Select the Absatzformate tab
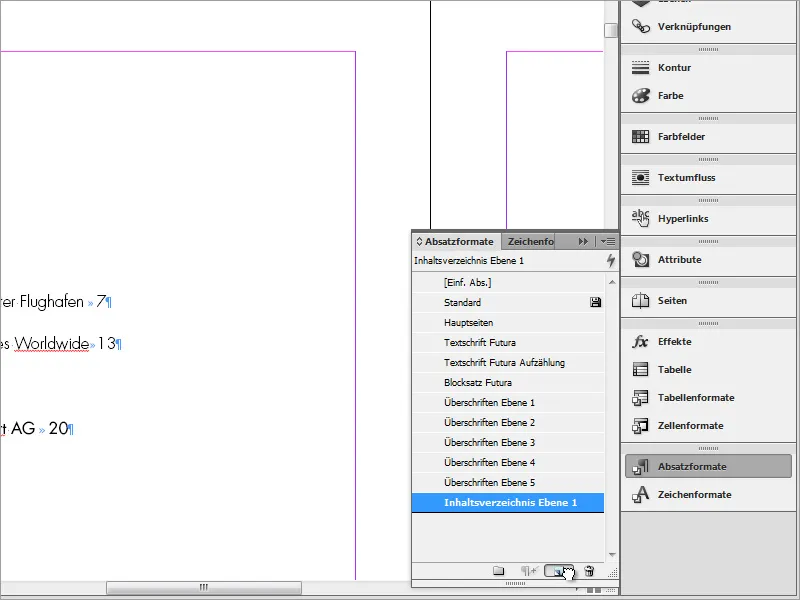This screenshot has height=600, width=800. click(459, 241)
